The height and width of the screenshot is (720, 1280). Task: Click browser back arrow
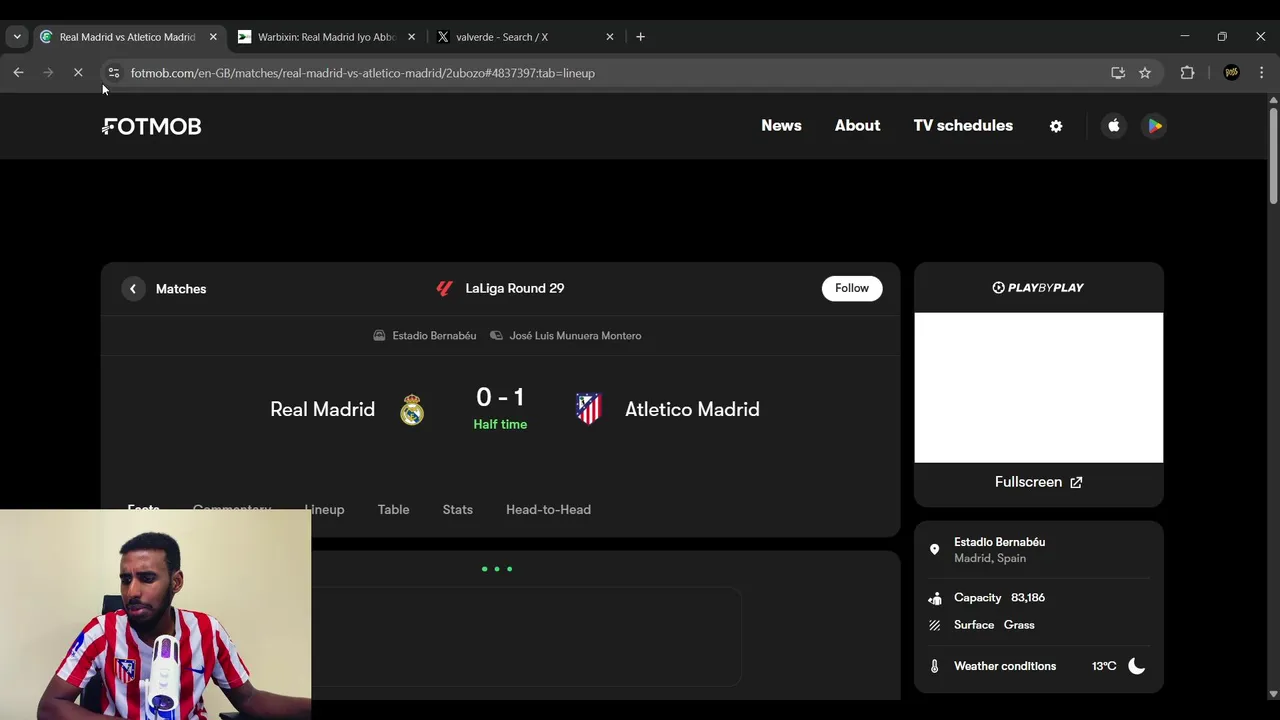tap(18, 73)
